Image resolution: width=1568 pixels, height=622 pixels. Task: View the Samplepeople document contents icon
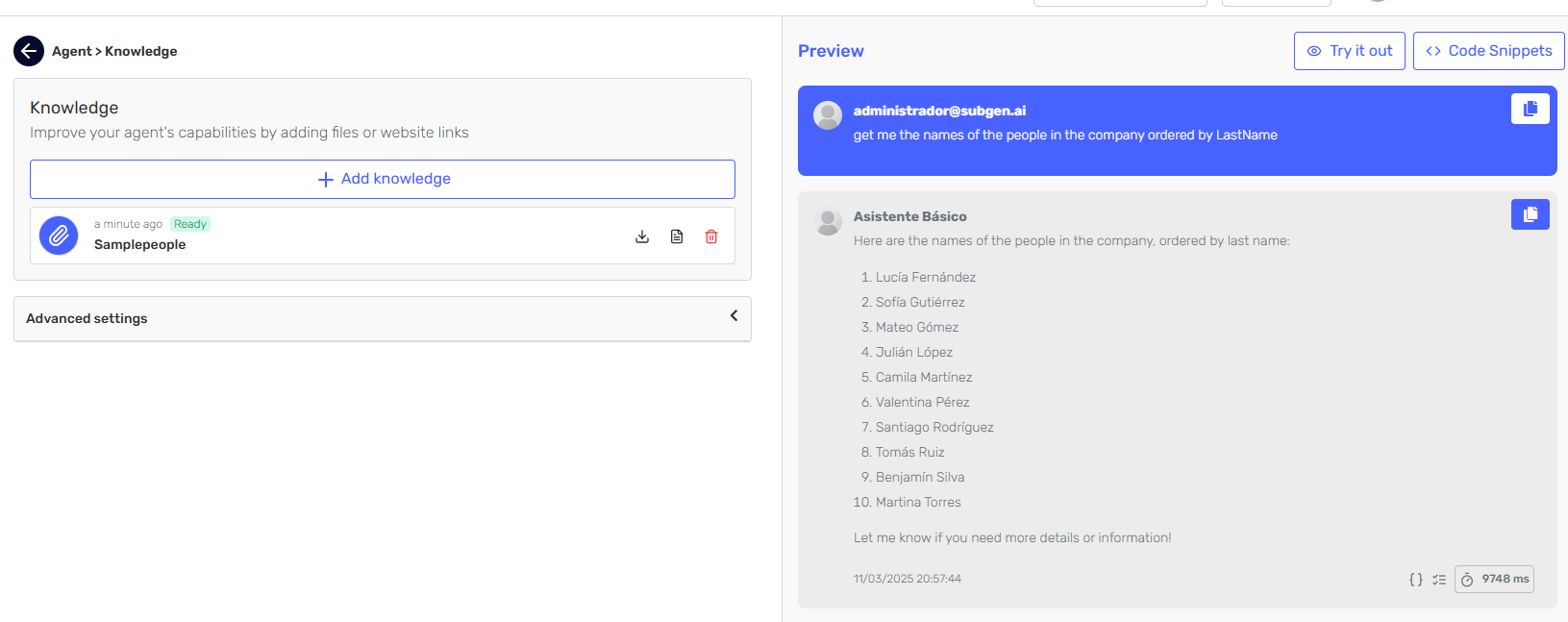(x=677, y=236)
